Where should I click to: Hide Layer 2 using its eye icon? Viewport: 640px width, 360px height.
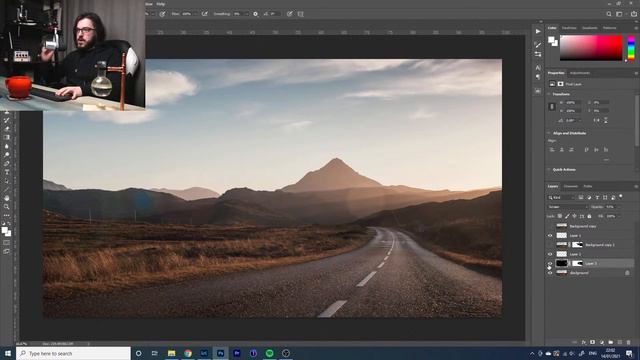(550, 254)
